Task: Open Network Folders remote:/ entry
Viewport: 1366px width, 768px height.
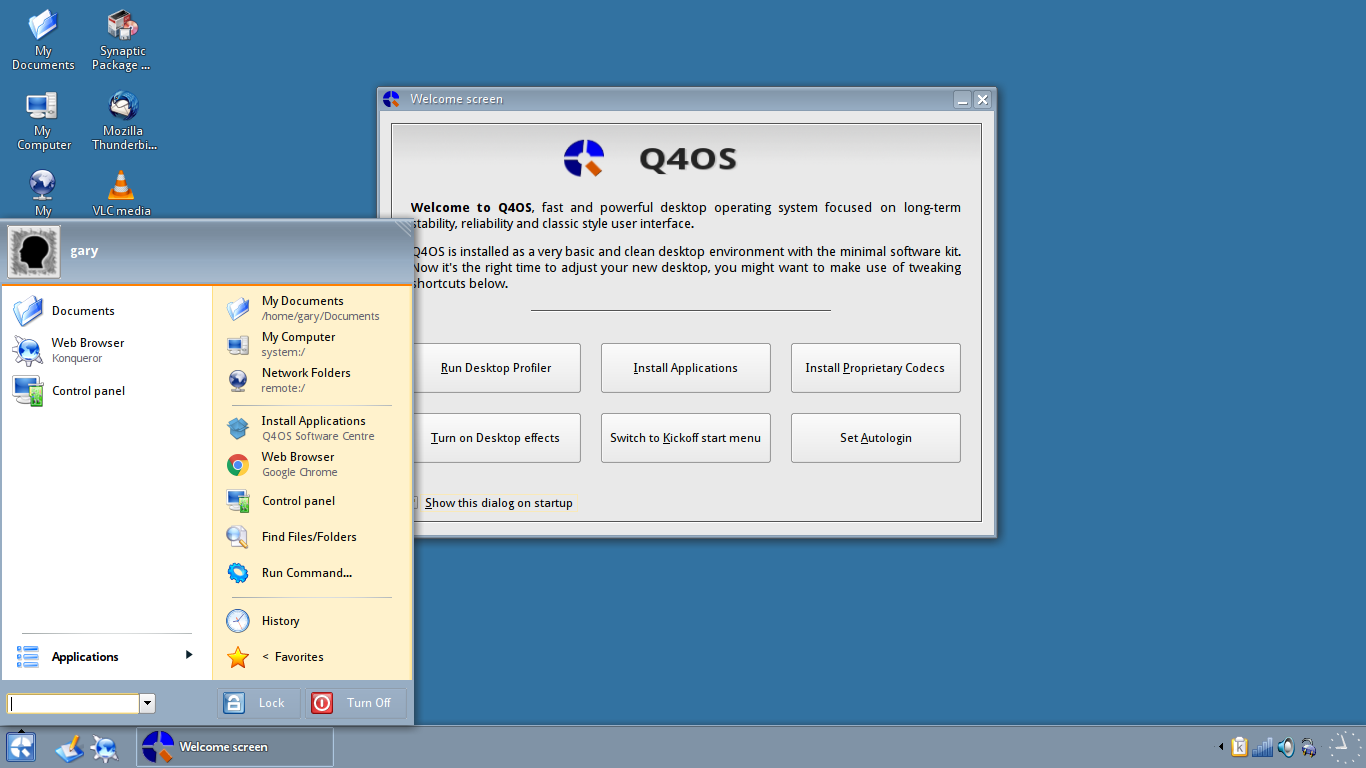Action: pyautogui.click(x=311, y=380)
